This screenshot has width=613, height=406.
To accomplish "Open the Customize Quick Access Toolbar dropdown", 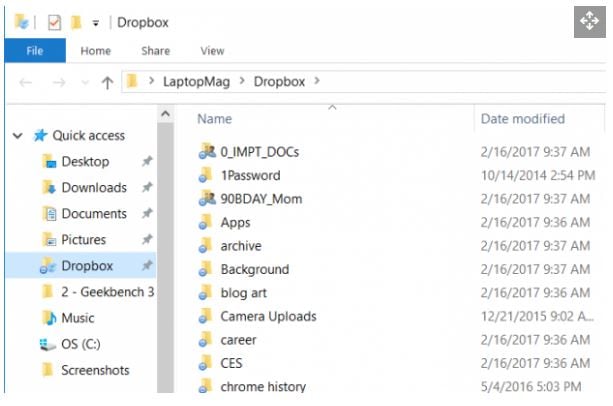I will [95, 23].
